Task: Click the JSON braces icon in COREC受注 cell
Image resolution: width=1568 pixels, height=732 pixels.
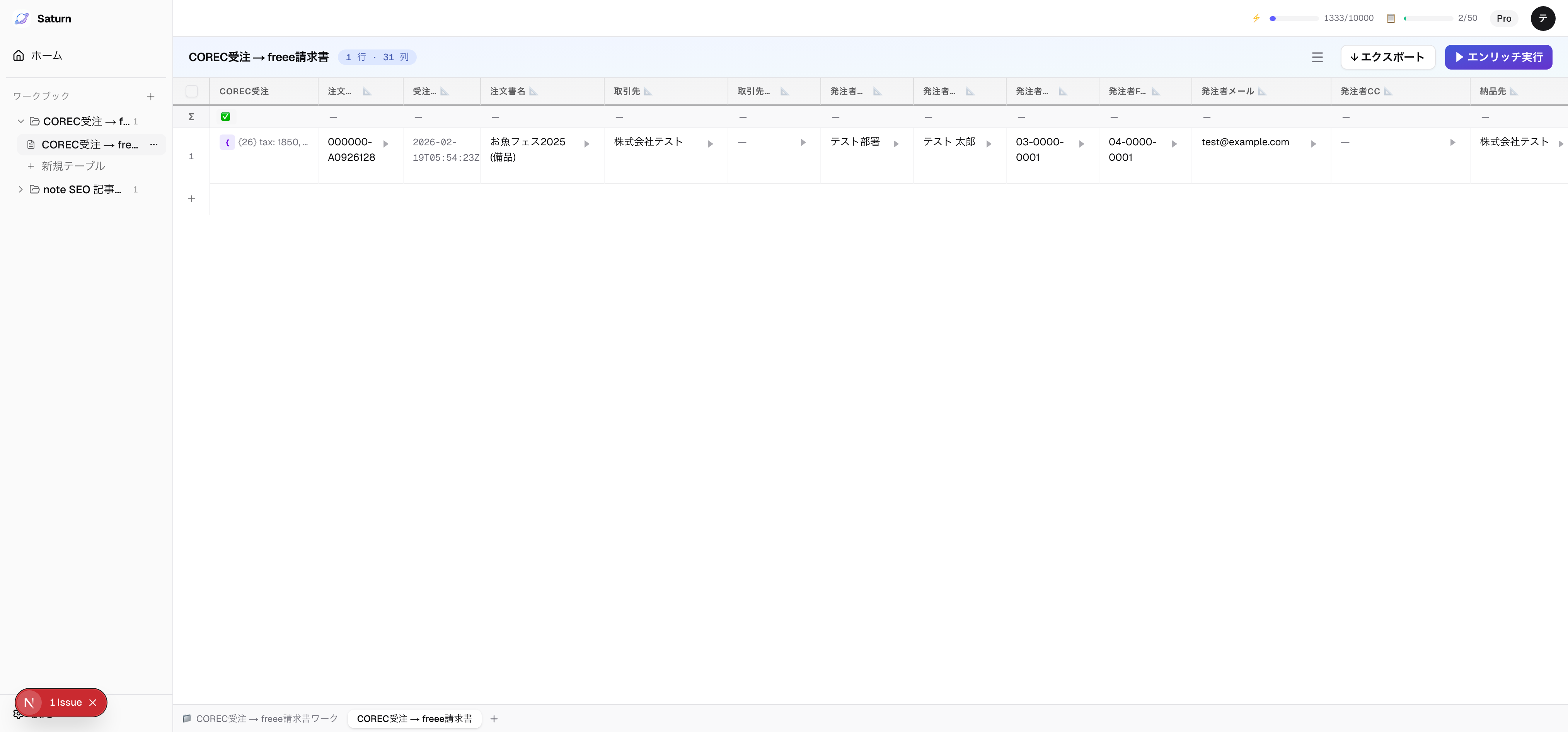Action: coord(227,142)
